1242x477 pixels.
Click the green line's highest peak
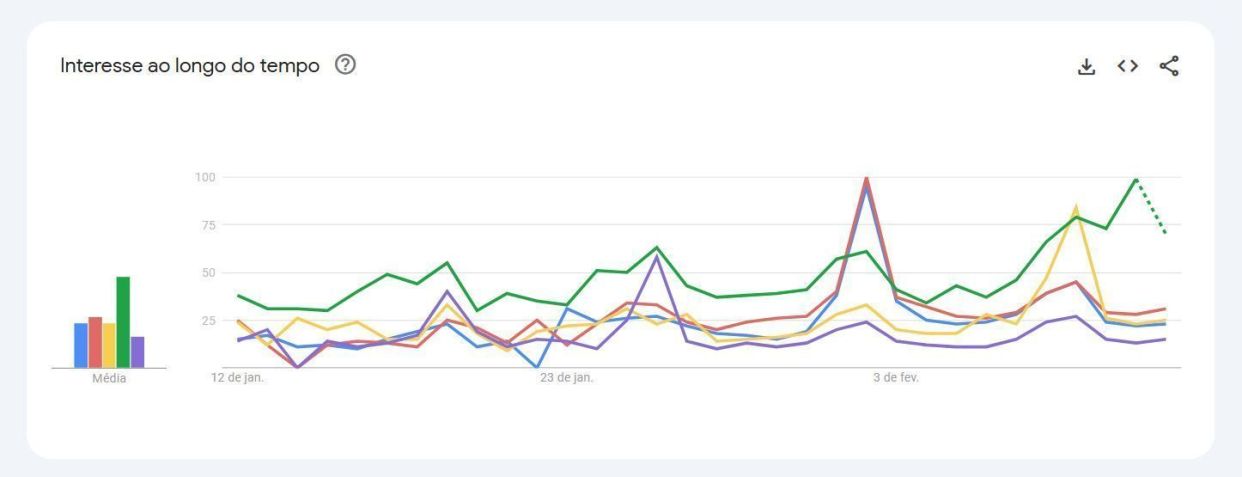point(1136,179)
